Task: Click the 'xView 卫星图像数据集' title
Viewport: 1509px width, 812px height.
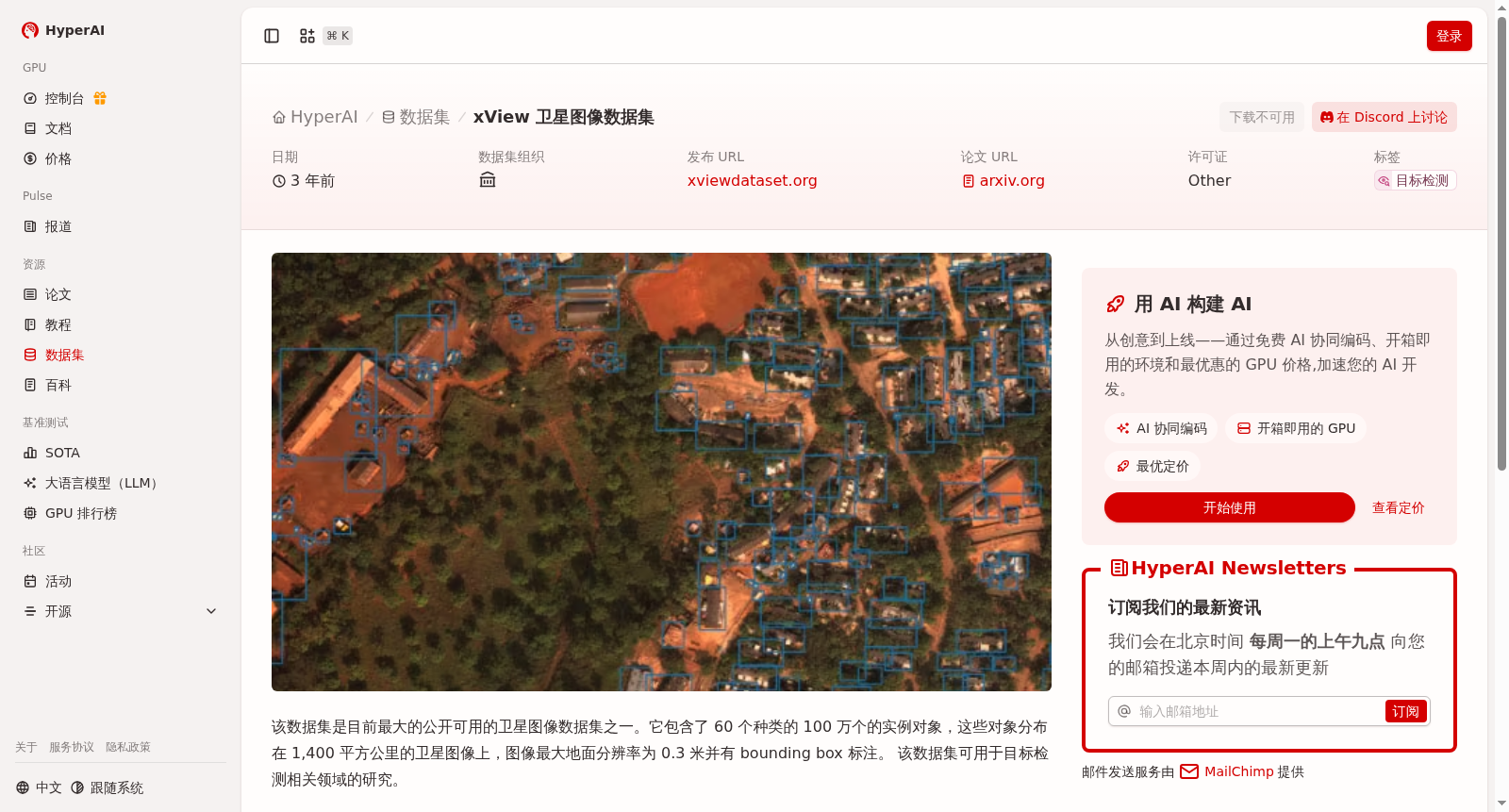Action: 563,117
